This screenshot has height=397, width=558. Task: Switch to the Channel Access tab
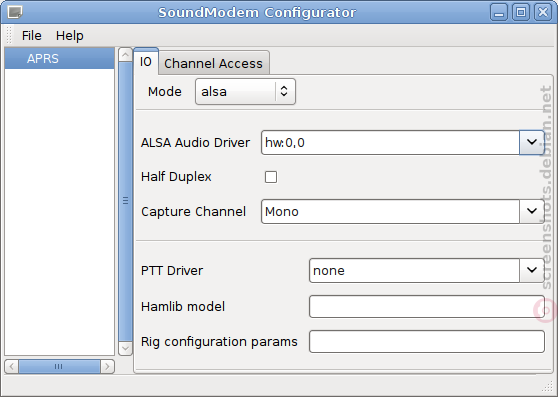point(213,63)
